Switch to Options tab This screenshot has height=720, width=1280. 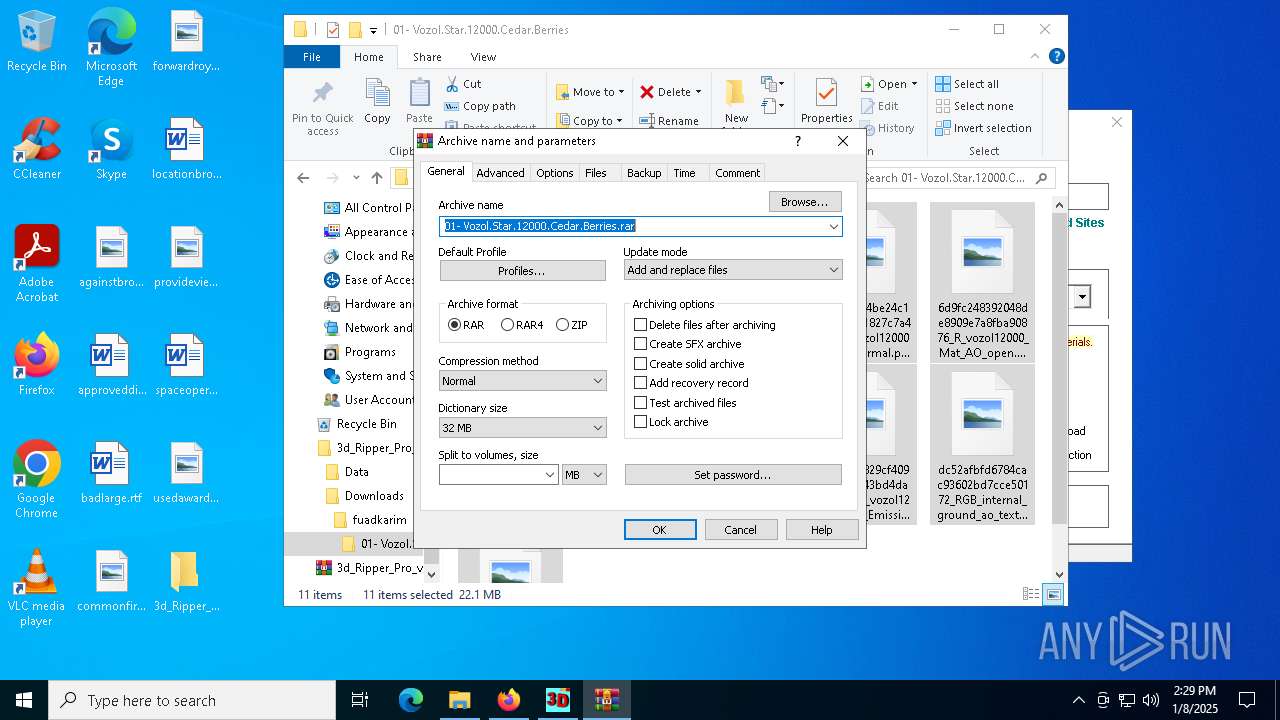coord(554,173)
